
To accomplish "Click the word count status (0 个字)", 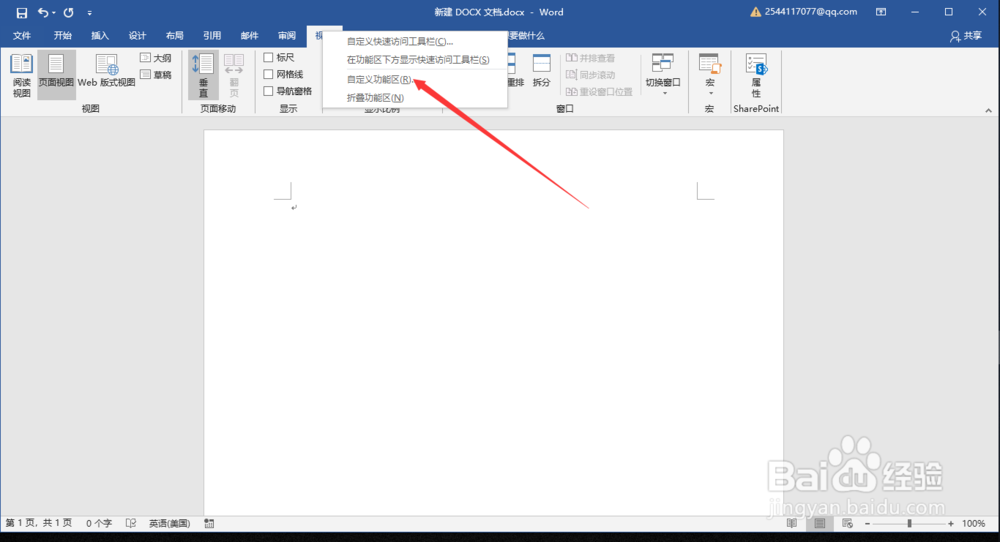I will click(x=99, y=524).
